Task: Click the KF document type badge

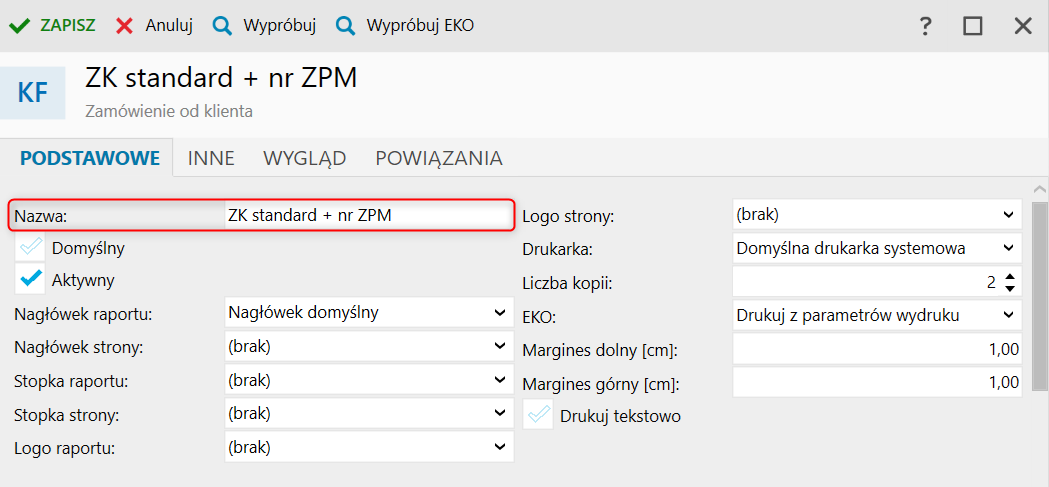Action: click(x=33, y=94)
